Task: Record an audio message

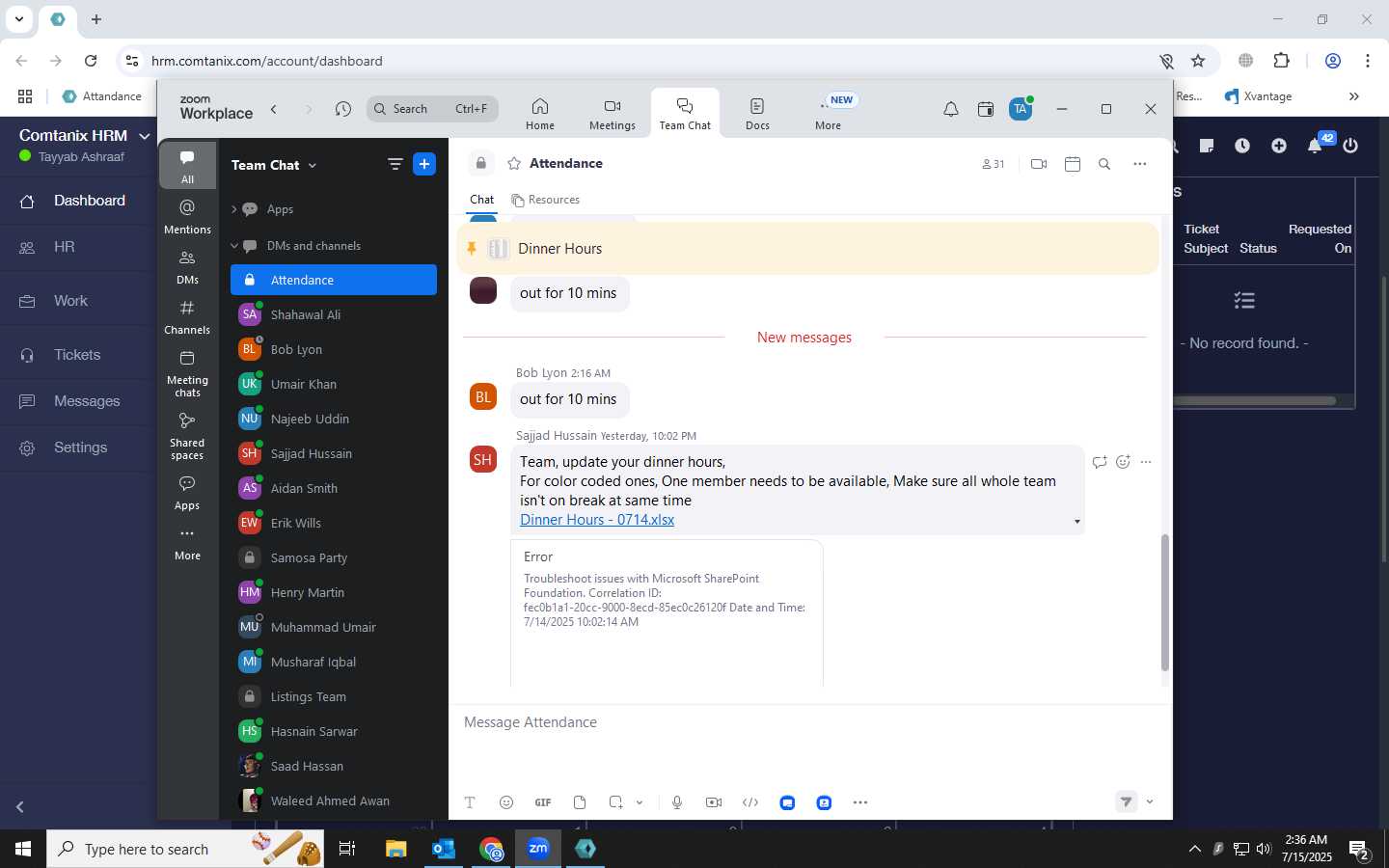Action: tap(677, 802)
